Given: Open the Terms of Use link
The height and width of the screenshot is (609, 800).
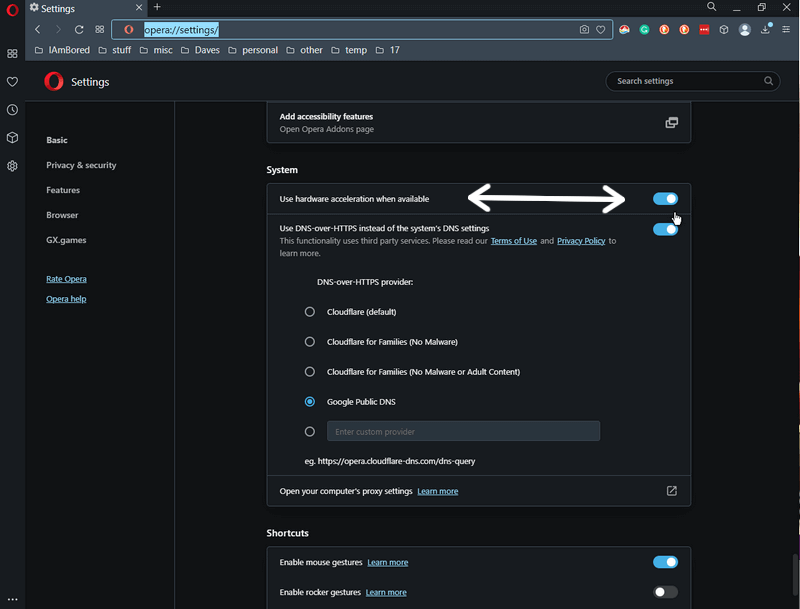Looking at the screenshot, I should pos(514,241).
